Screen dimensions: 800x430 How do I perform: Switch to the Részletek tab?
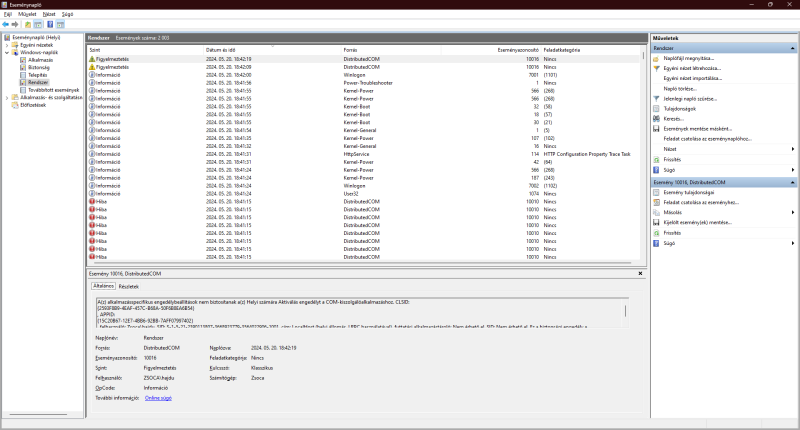(129, 287)
